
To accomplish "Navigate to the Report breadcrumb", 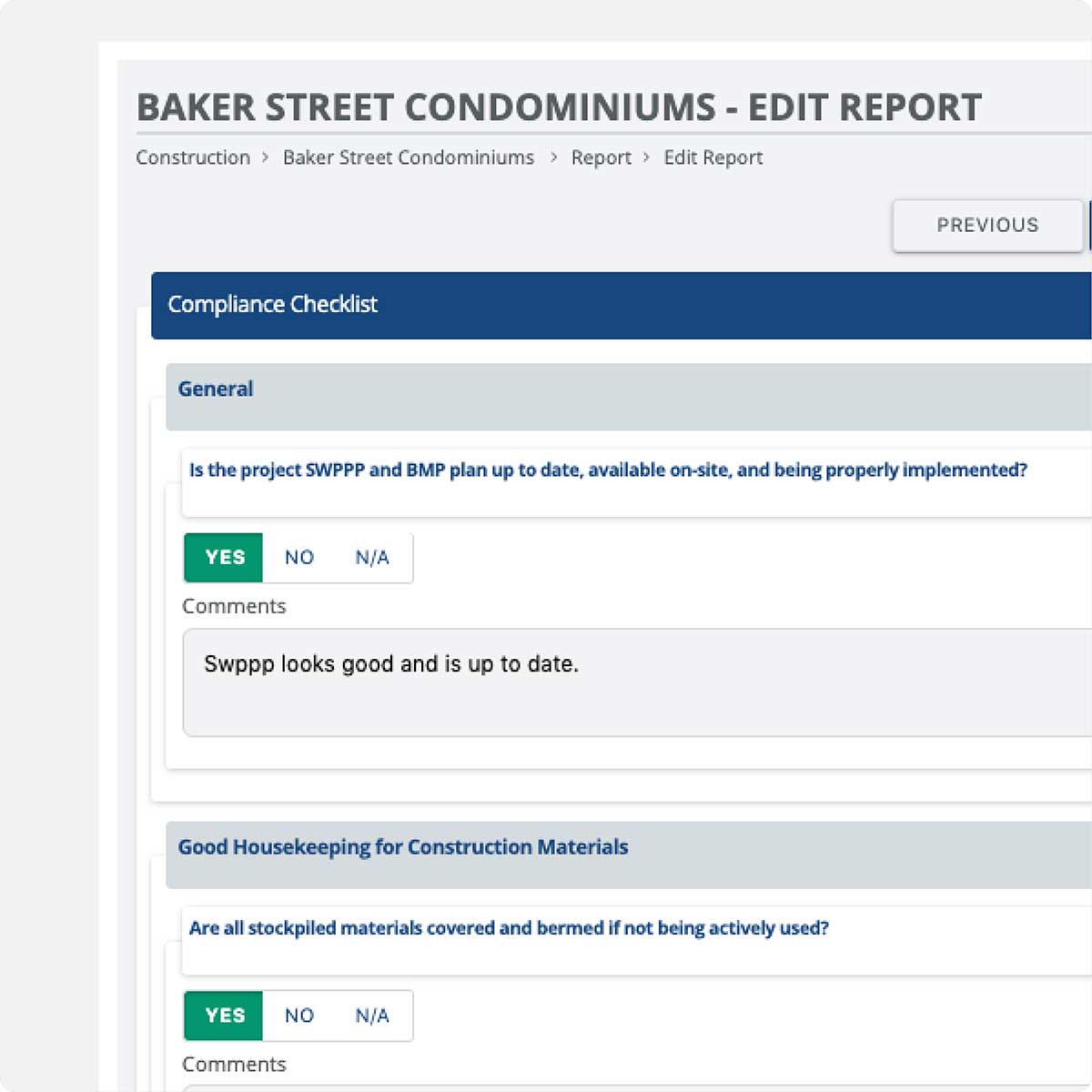I will pos(601,157).
